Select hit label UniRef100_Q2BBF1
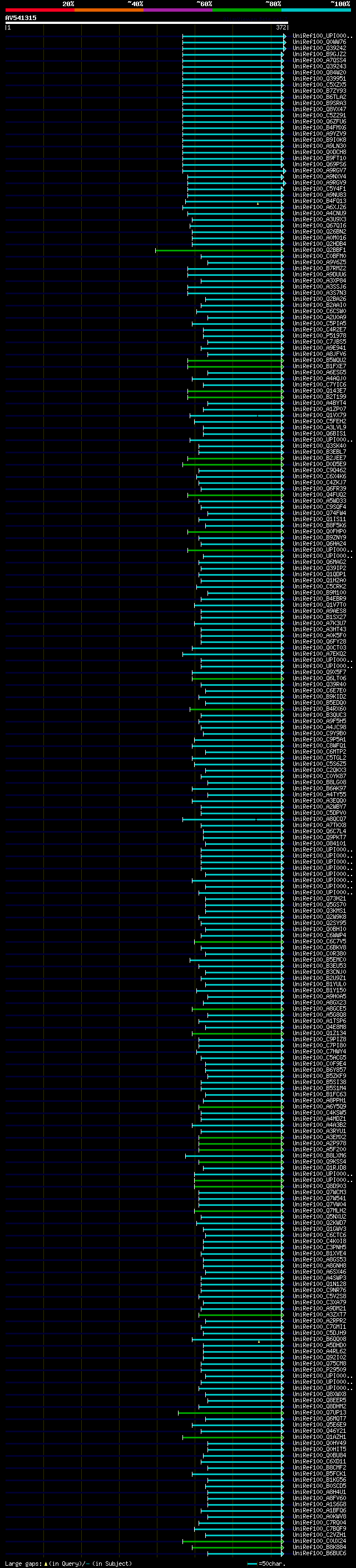The height and width of the screenshot is (1568, 356). click(319, 250)
